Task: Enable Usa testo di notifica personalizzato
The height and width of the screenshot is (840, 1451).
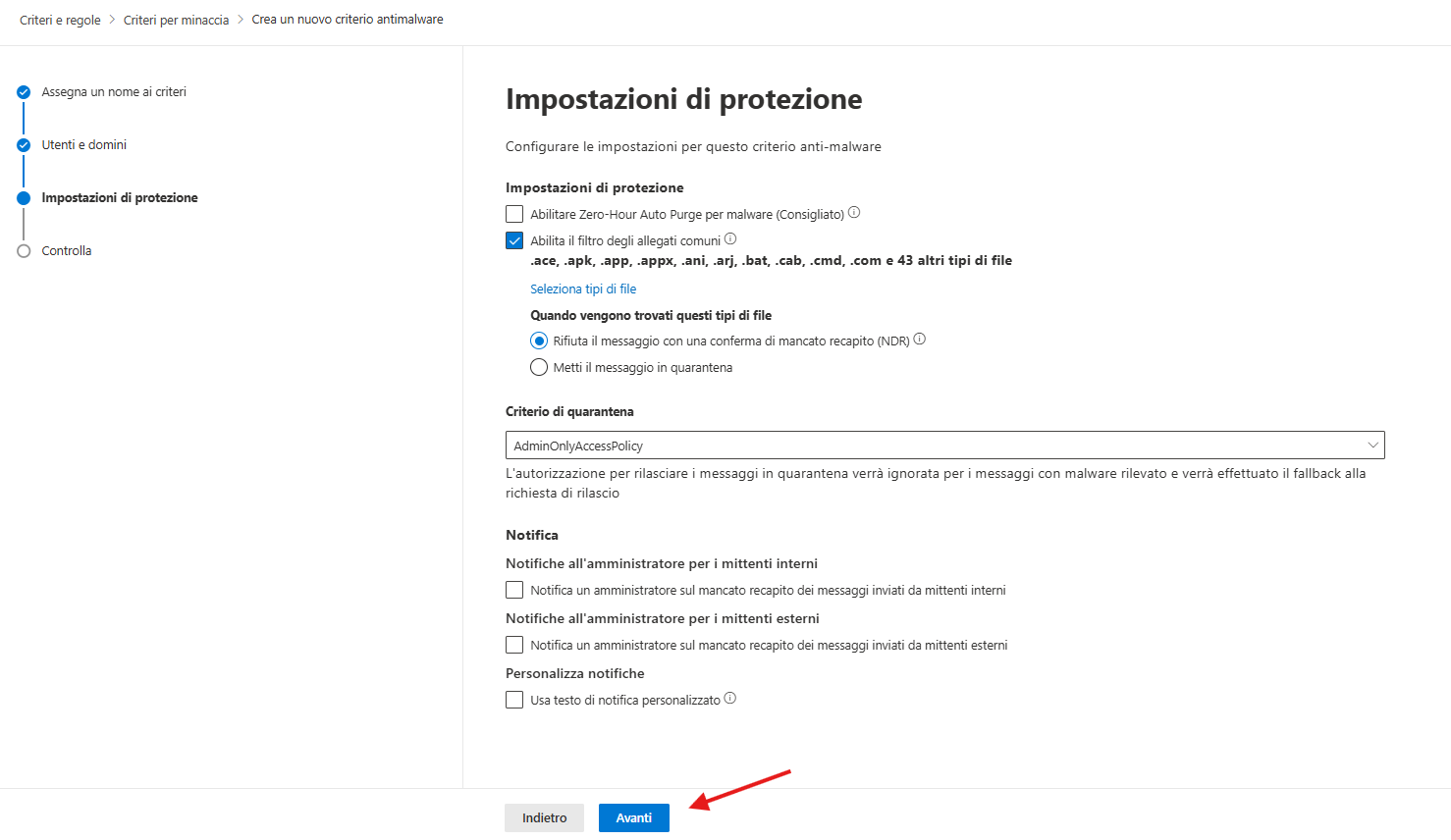Action: (514, 700)
